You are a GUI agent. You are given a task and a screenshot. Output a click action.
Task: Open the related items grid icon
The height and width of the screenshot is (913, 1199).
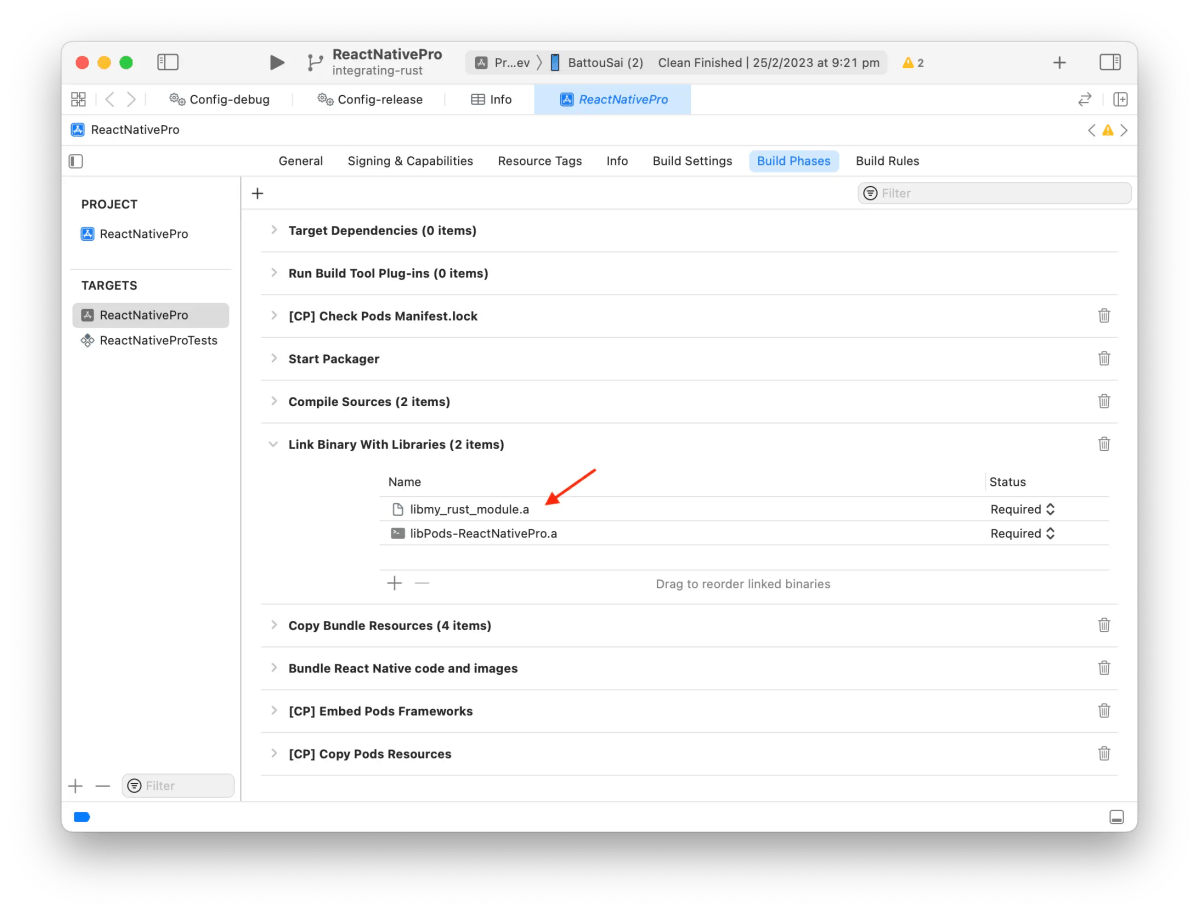click(x=78, y=99)
